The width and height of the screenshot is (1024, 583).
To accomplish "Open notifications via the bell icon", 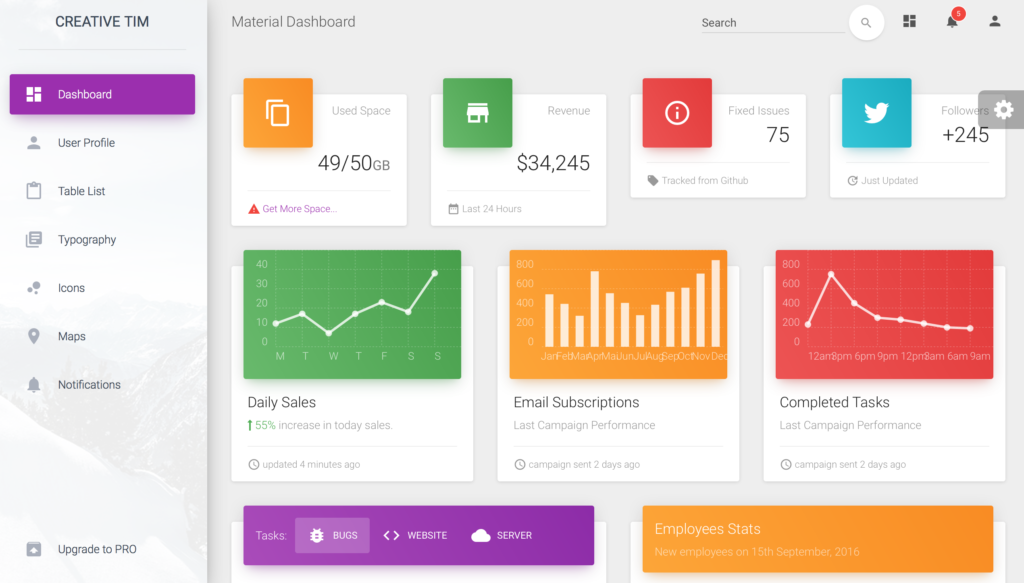I will click(x=950, y=21).
